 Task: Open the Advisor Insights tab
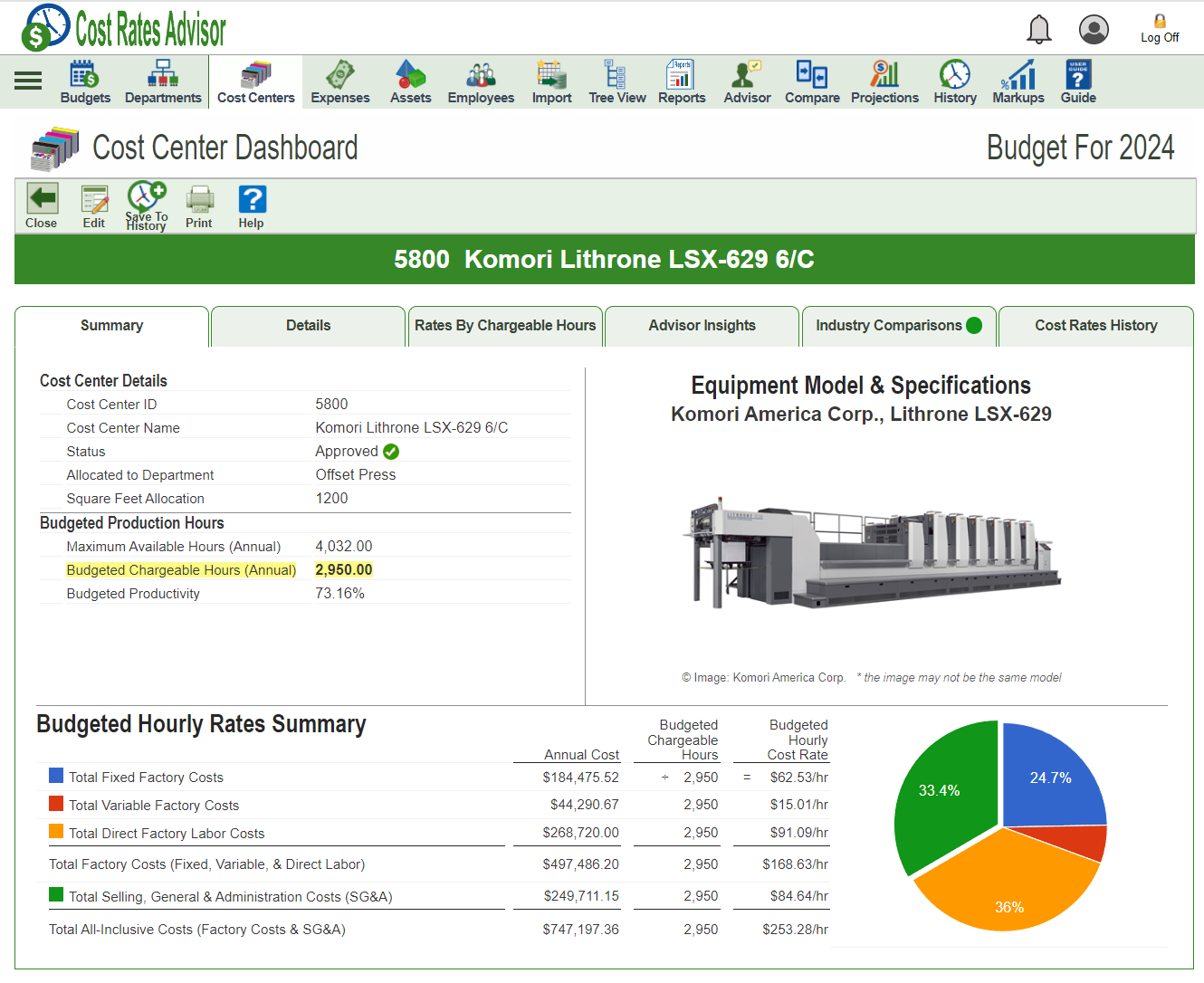pyautogui.click(x=702, y=326)
